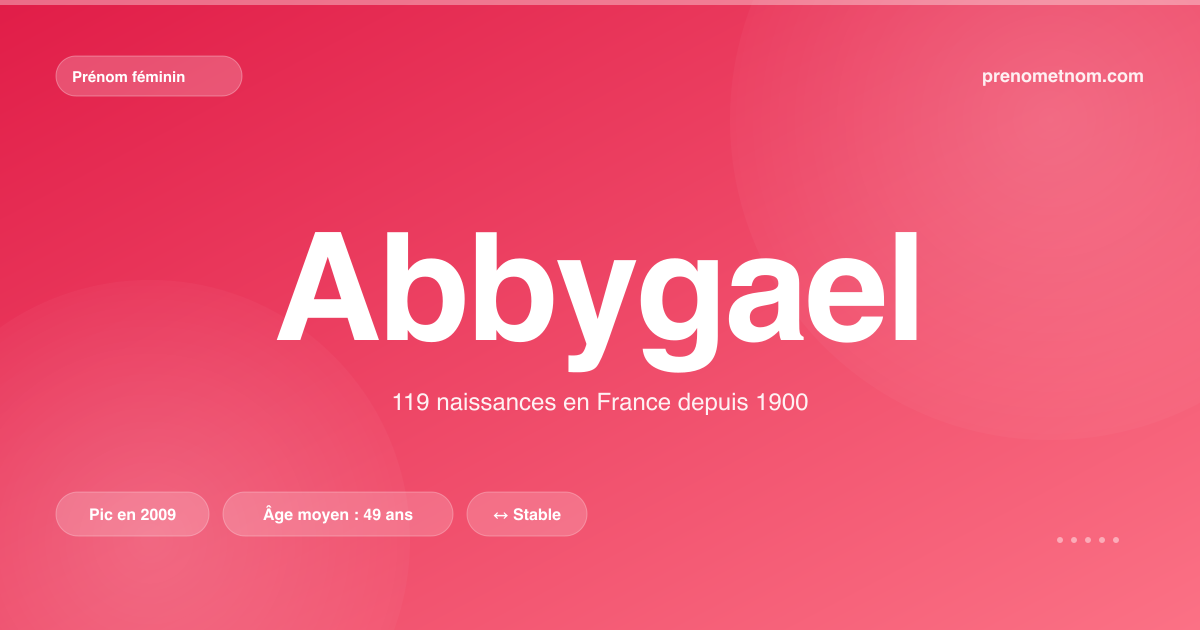Viewport: 1200px width, 630px height.
Task: Click "119 naissances en France depuis 1900" text
Action: click(x=600, y=403)
